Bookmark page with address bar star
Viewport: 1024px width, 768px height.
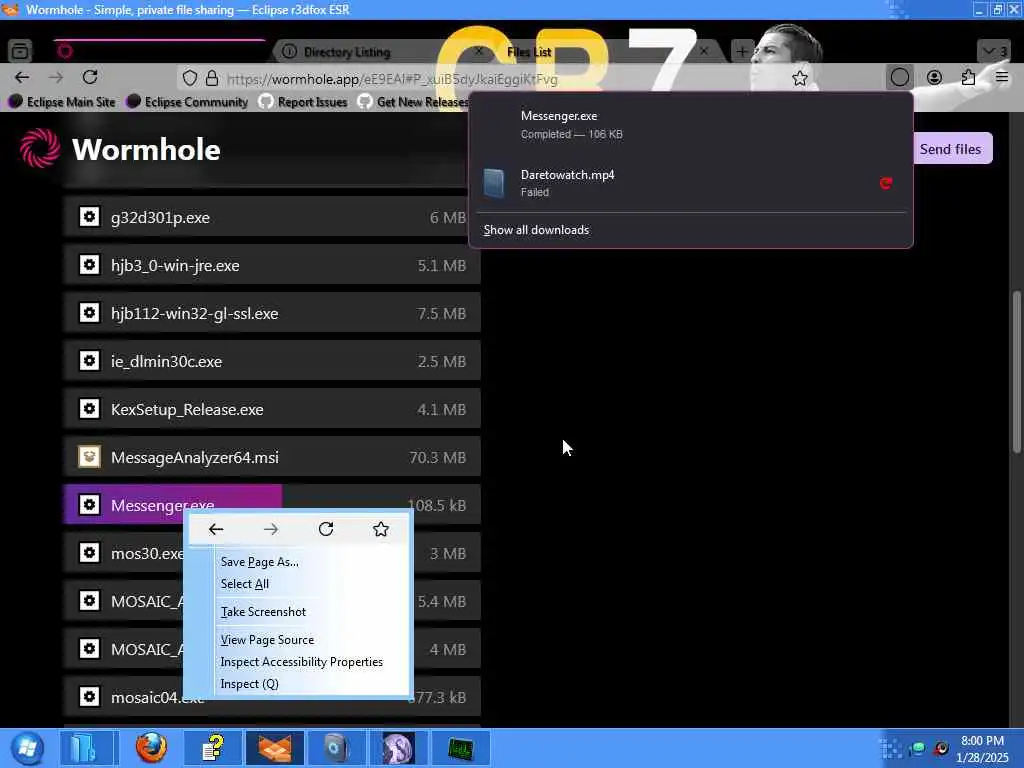click(x=799, y=78)
